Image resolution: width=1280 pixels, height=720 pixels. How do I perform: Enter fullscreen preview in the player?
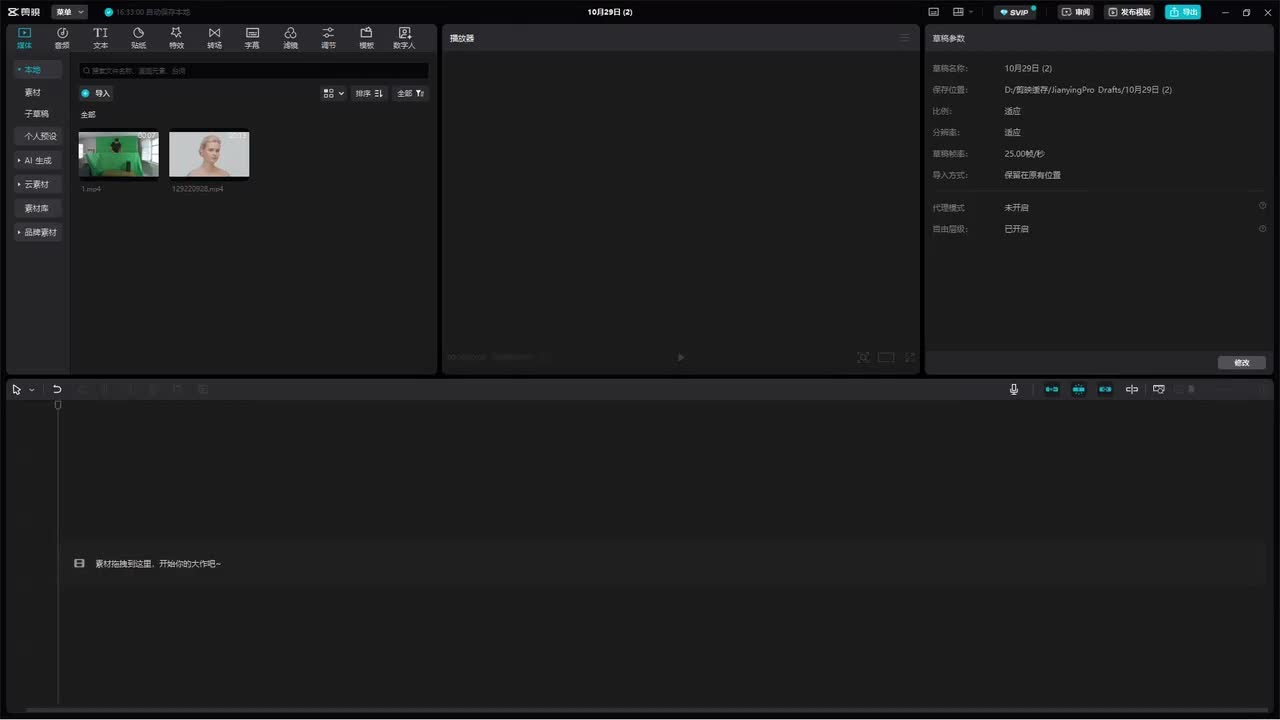(910, 357)
